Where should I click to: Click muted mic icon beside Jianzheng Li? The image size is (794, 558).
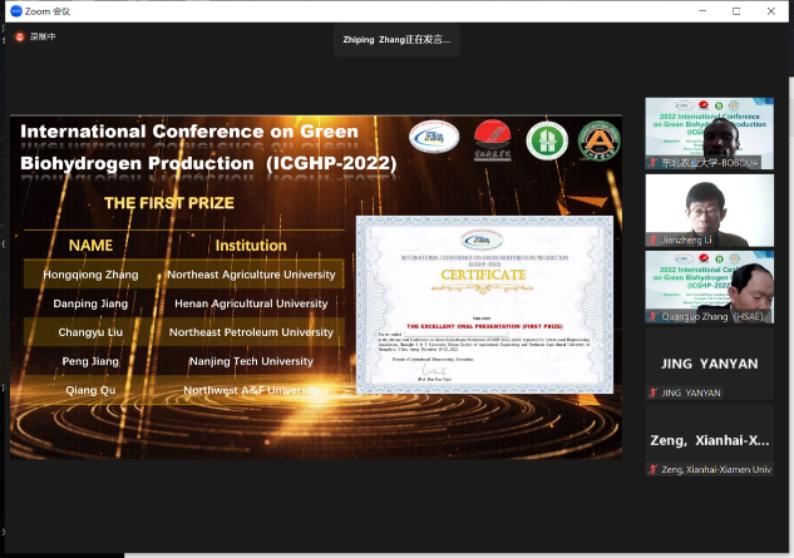click(653, 240)
